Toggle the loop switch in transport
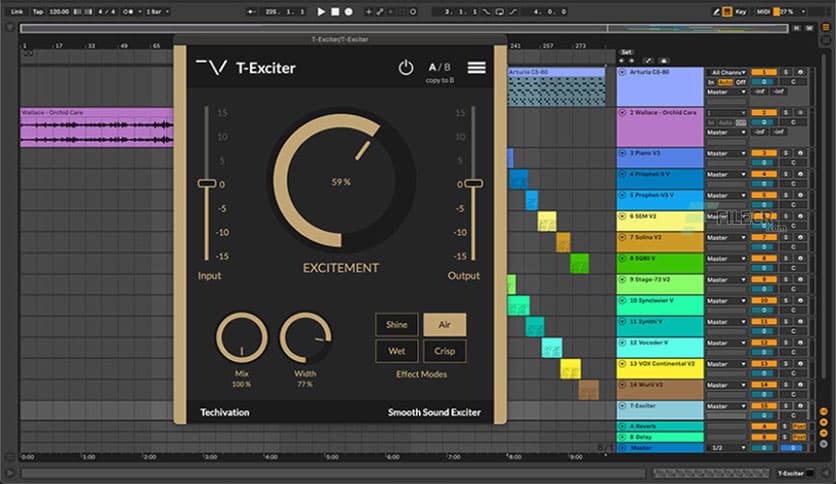This screenshot has width=836, height=484. point(500,11)
